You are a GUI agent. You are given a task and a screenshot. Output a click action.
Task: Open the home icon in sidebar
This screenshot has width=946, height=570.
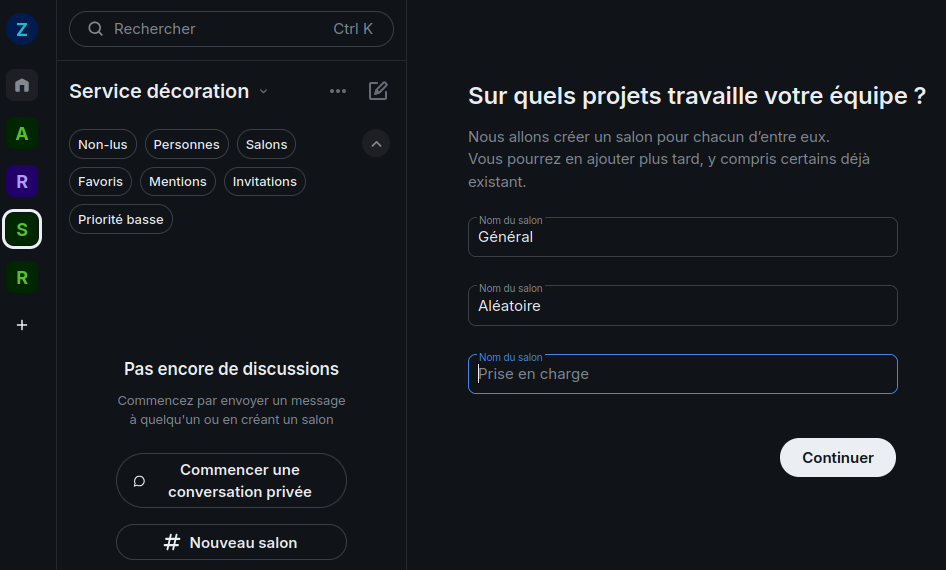tap(22, 85)
